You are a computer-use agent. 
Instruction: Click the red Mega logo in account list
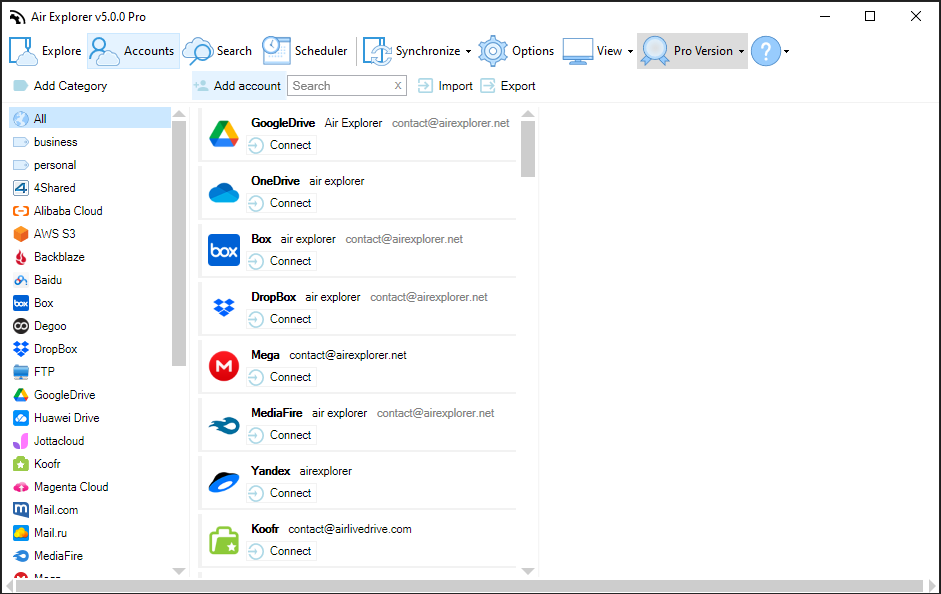(x=224, y=366)
